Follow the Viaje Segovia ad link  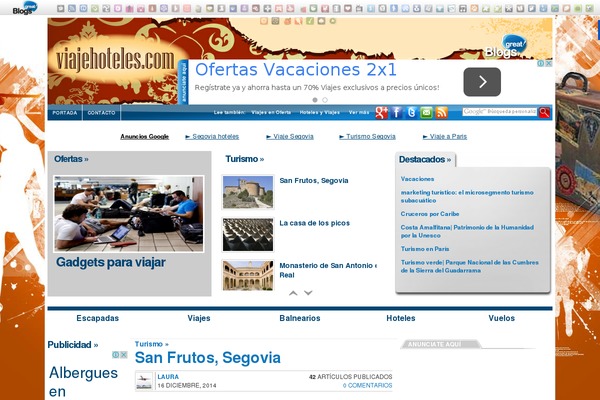290,137
